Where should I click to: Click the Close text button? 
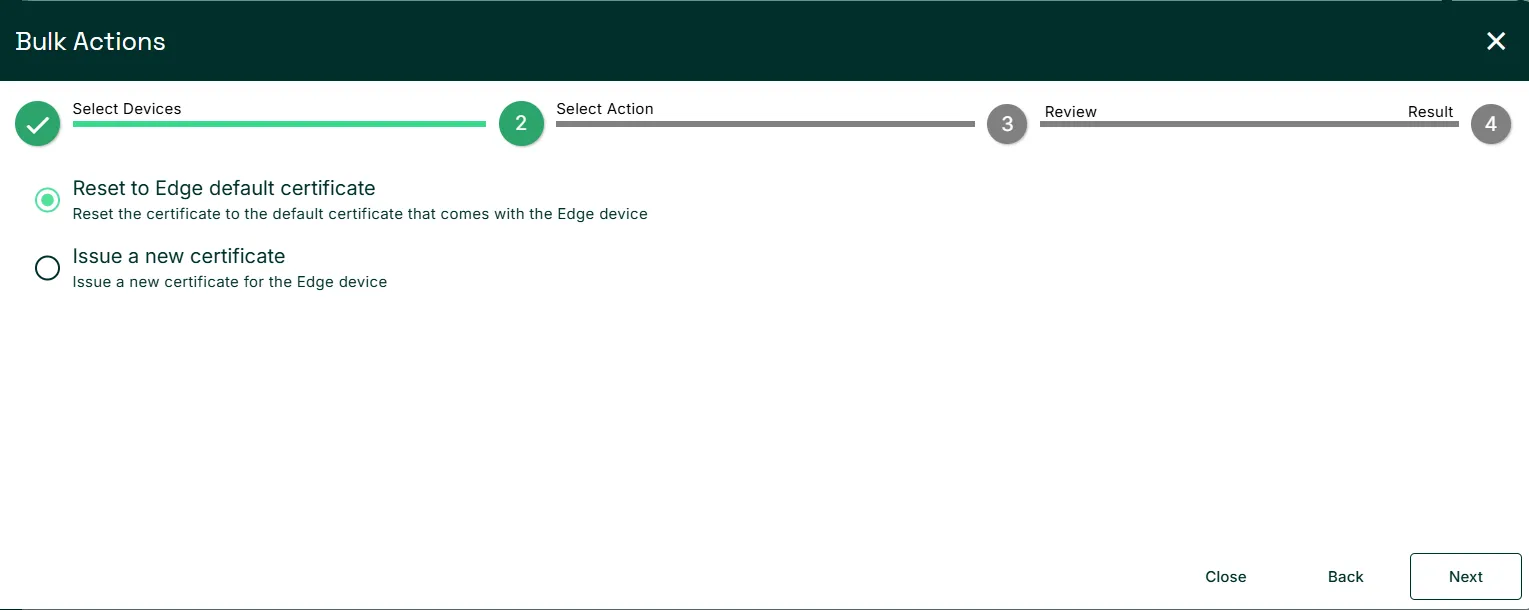click(x=1226, y=577)
